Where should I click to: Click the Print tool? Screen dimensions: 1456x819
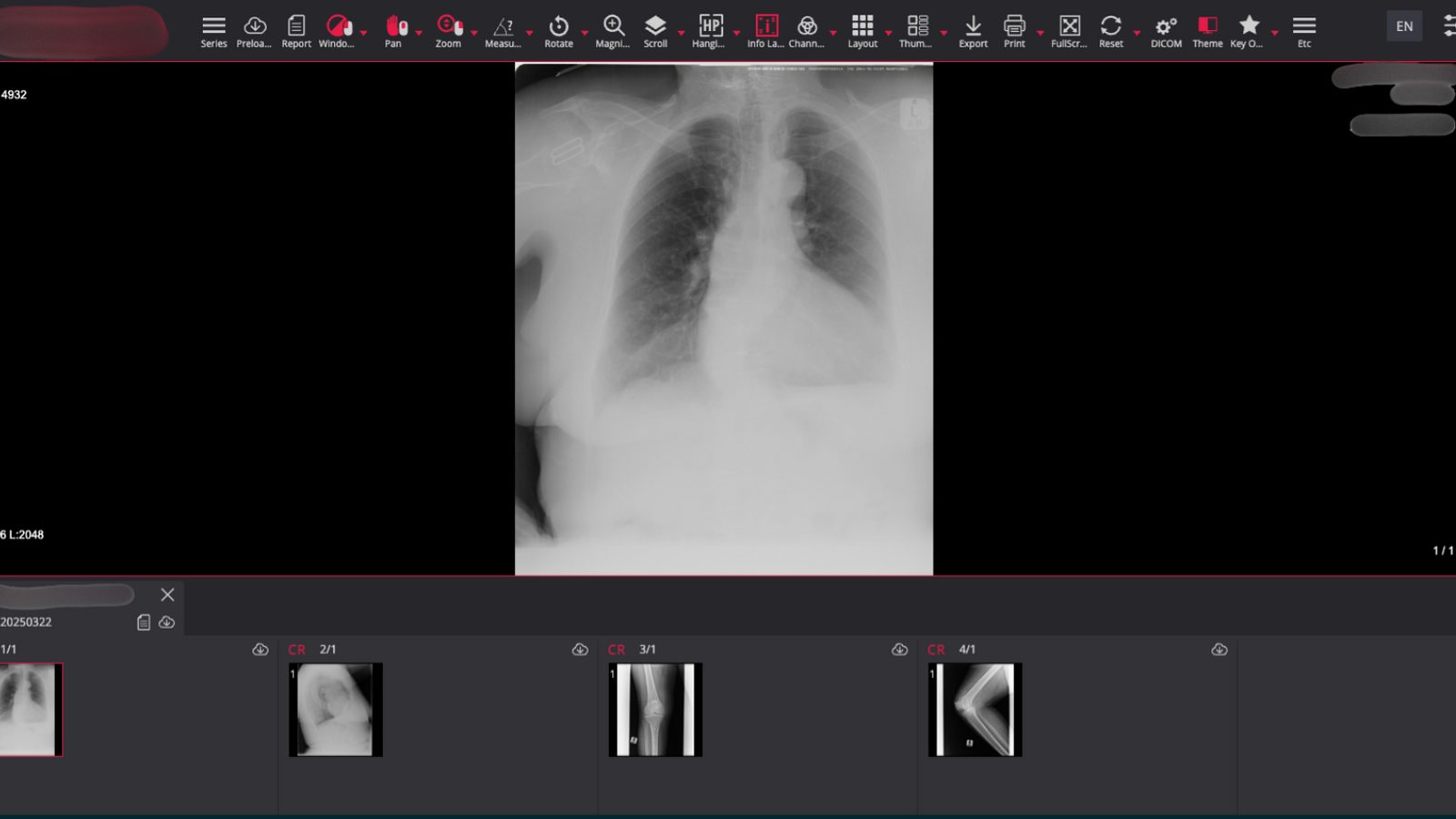tap(1014, 31)
